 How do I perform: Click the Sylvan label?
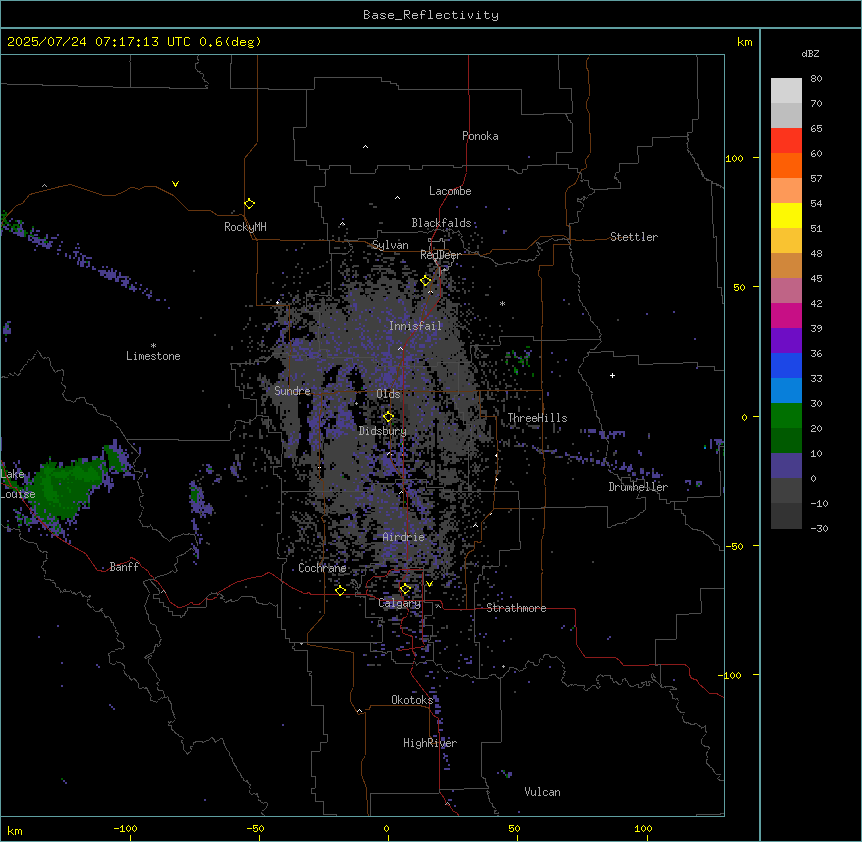(390, 245)
